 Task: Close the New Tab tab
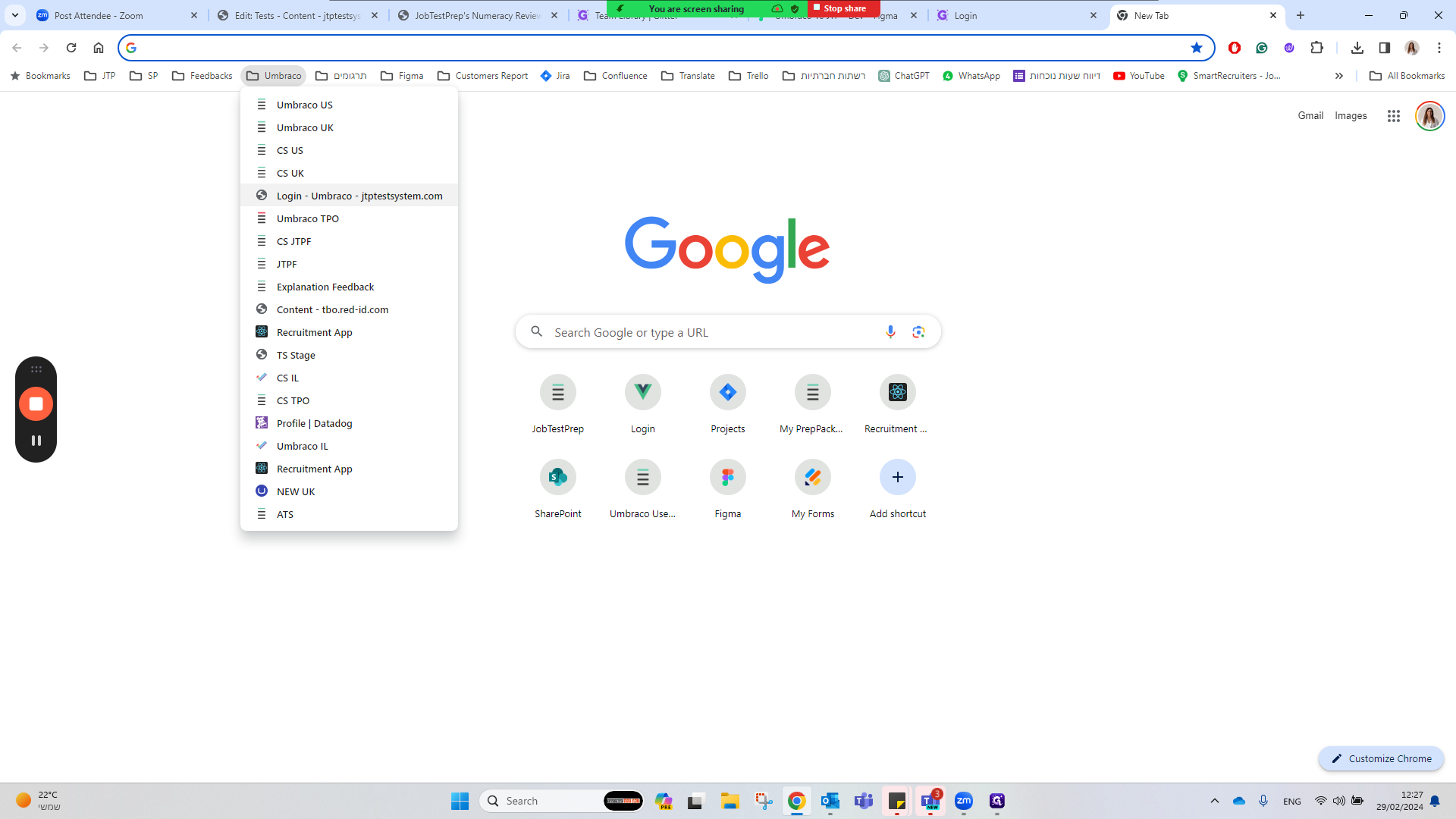pyautogui.click(x=1273, y=15)
